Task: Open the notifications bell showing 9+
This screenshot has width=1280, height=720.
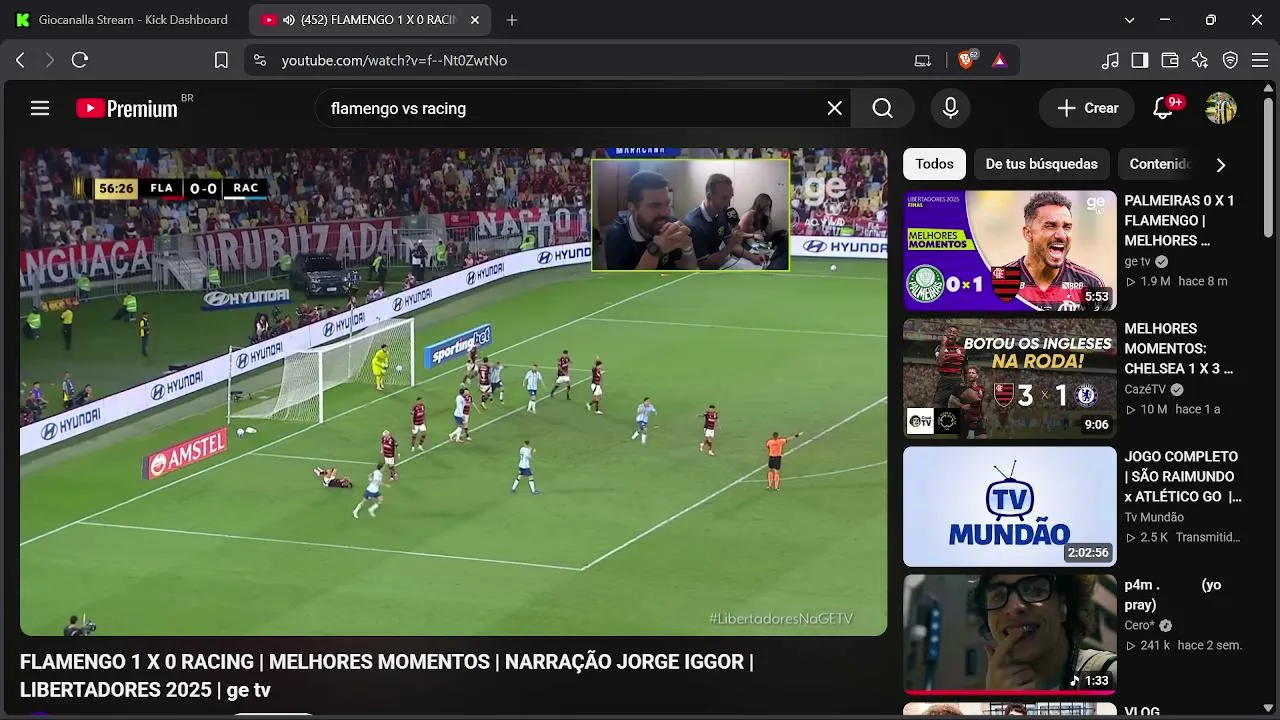Action: point(1163,108)
